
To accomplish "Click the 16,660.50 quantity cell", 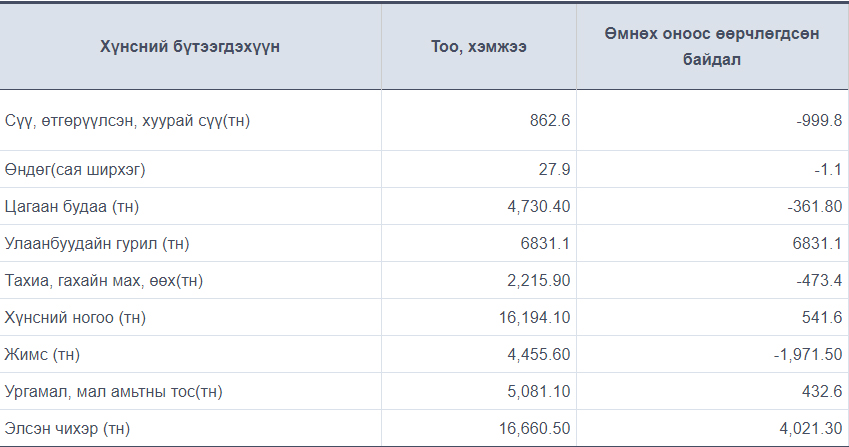I will (x=534, y=429).
